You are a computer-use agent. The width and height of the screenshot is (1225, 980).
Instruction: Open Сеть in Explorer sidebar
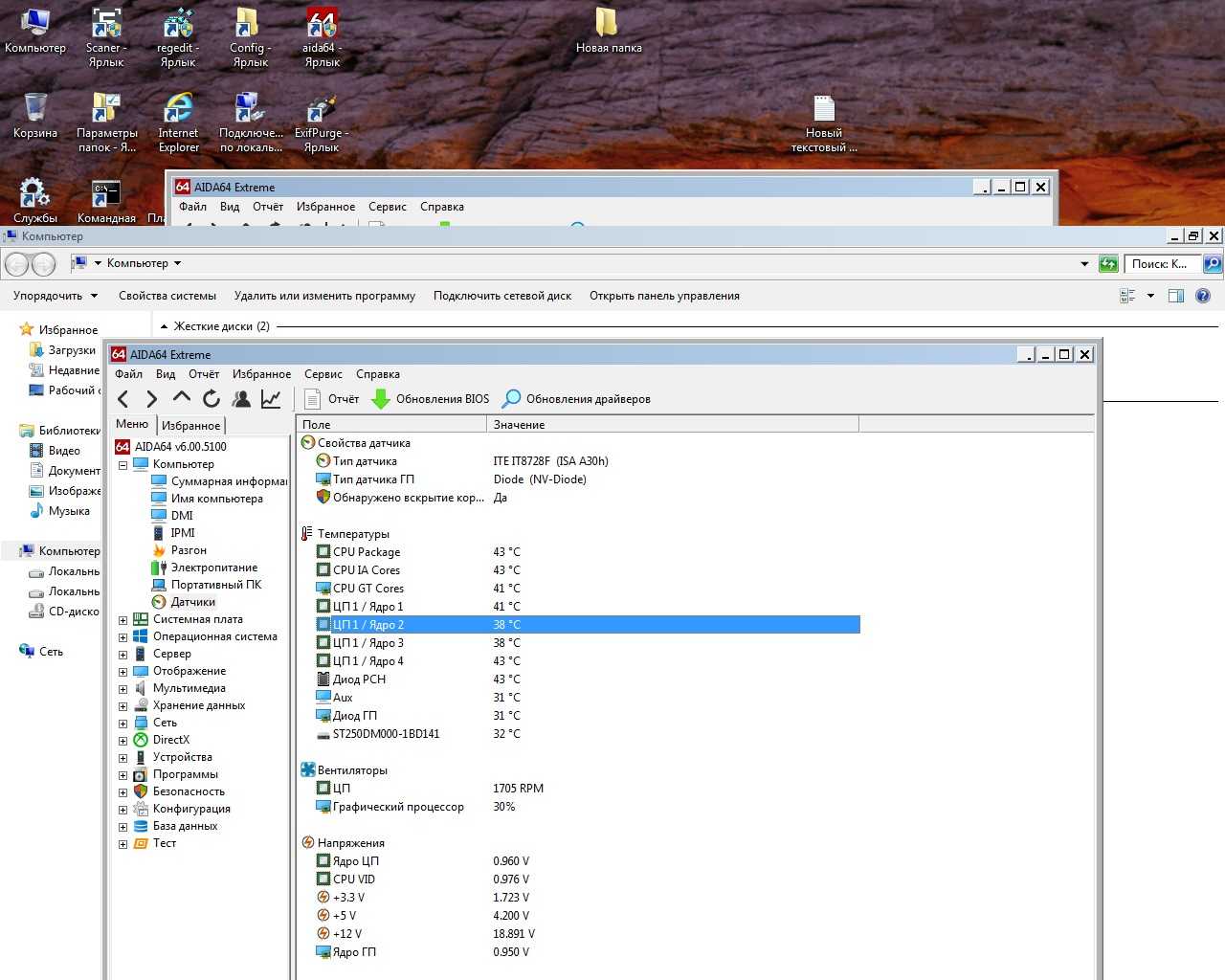[41, 652]
